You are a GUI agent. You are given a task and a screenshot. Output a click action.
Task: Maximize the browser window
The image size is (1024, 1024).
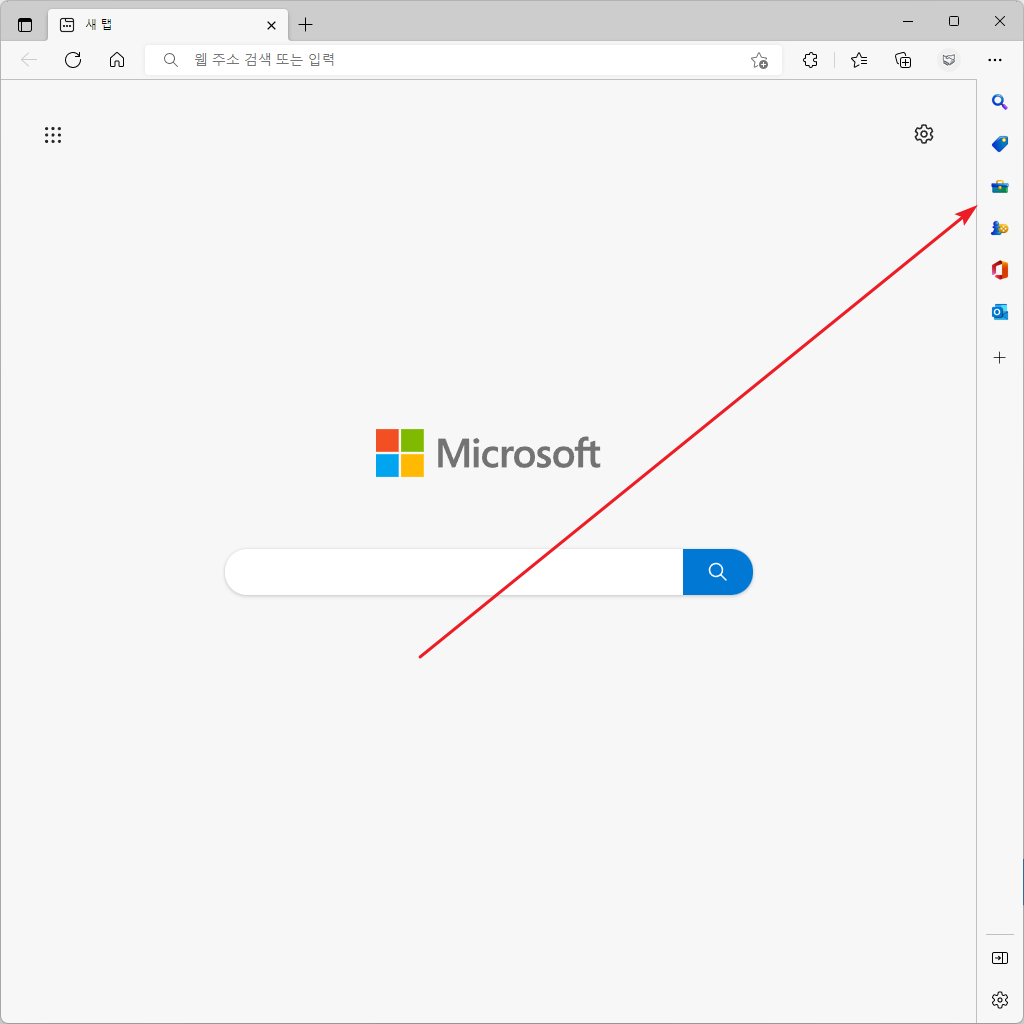click(x=953, y=22)
